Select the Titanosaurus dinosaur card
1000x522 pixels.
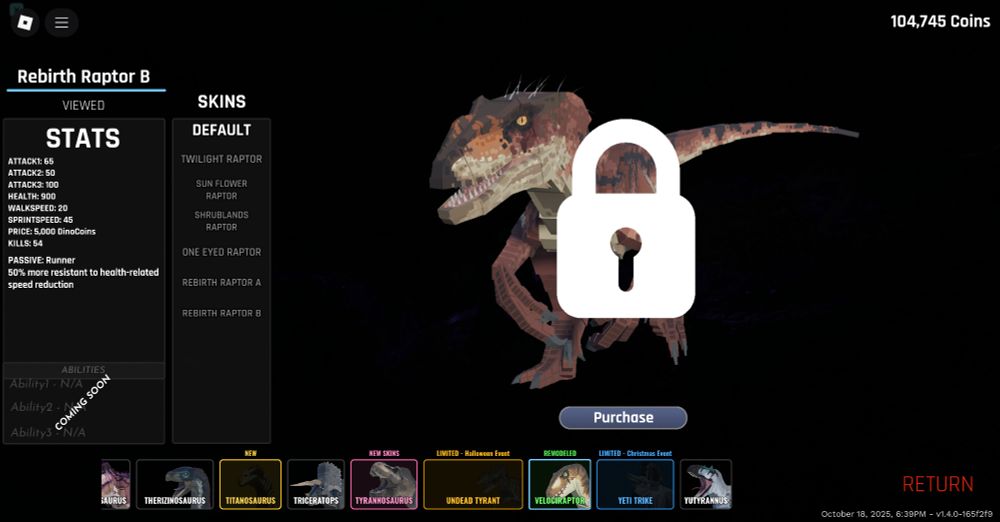point(250,484)
